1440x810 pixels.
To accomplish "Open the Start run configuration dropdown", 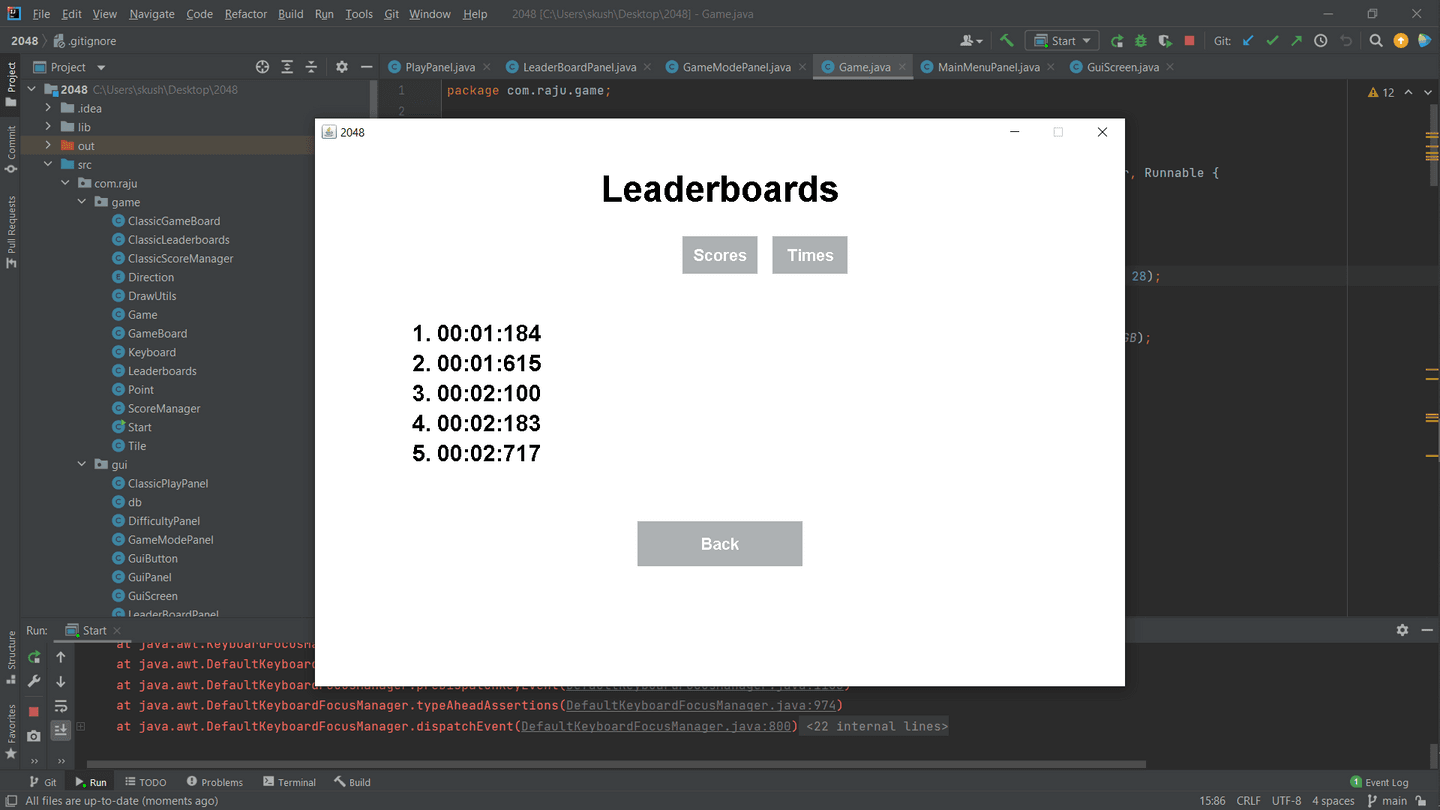I will point(1062,41).
